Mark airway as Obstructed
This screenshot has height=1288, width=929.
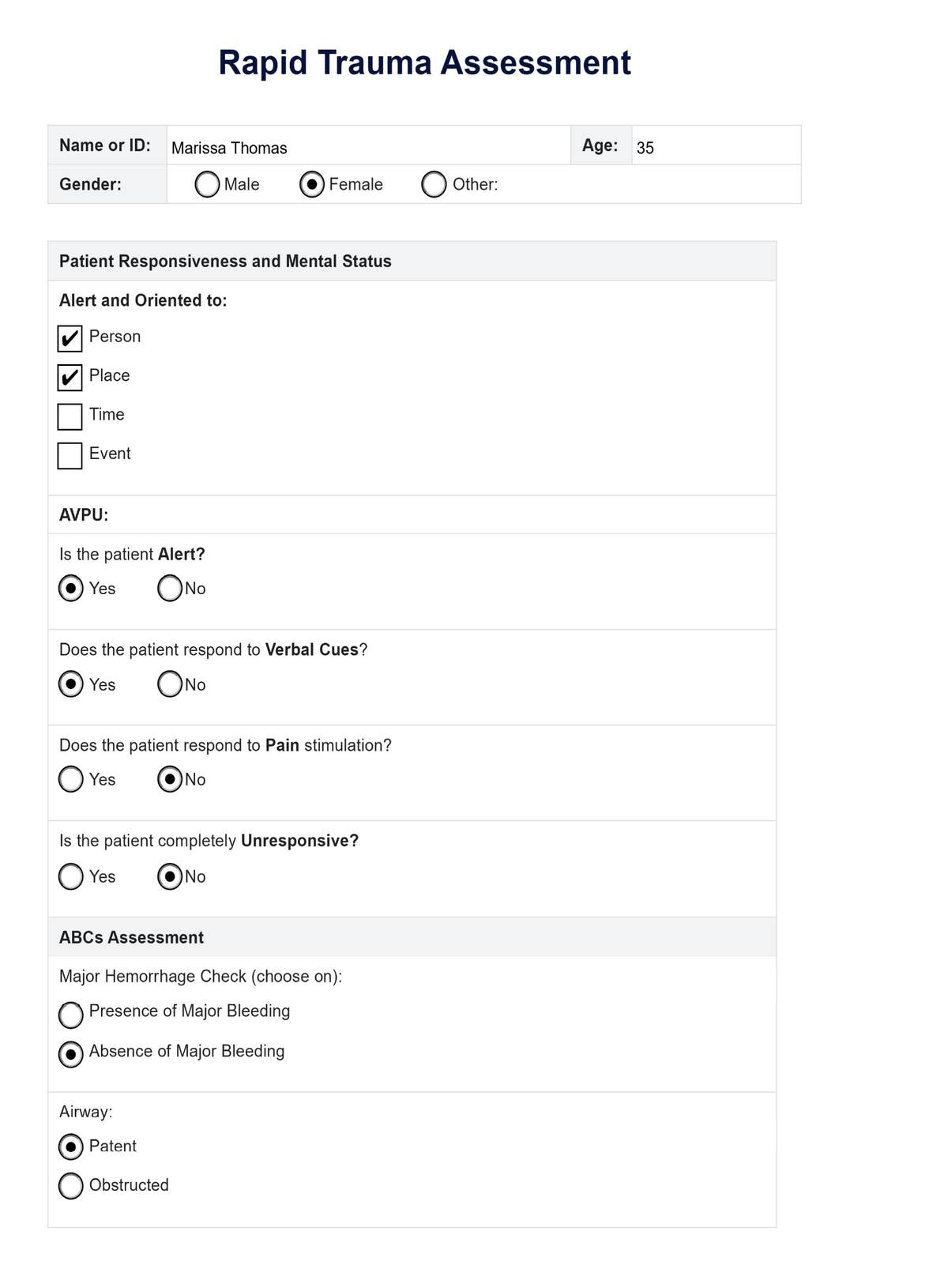71,1185
